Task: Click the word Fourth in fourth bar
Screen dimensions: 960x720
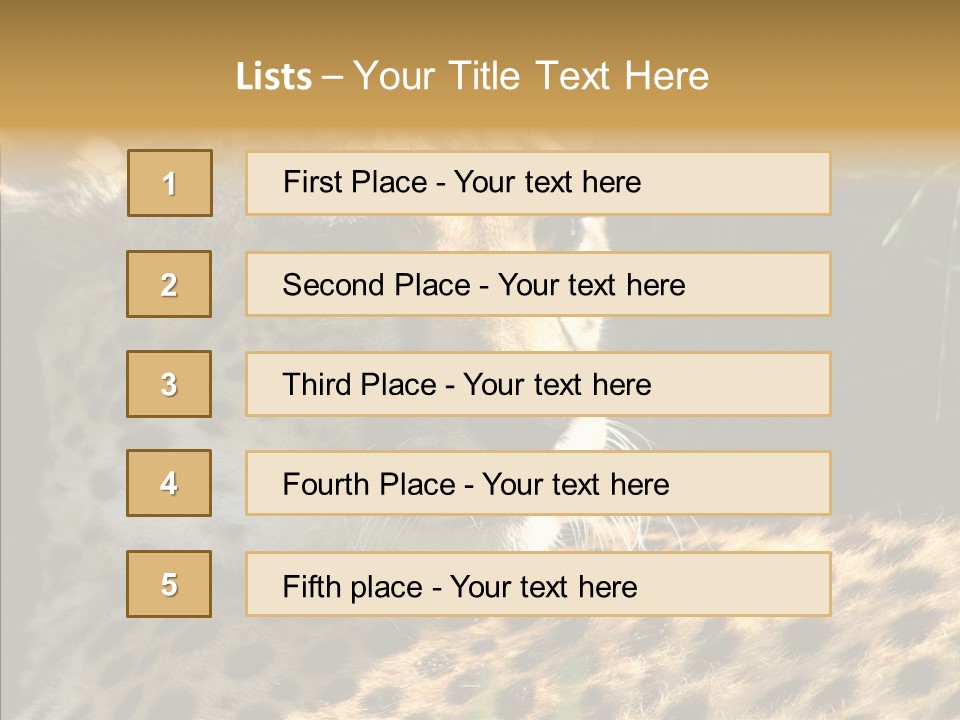Action: click(x=325, y=484)
